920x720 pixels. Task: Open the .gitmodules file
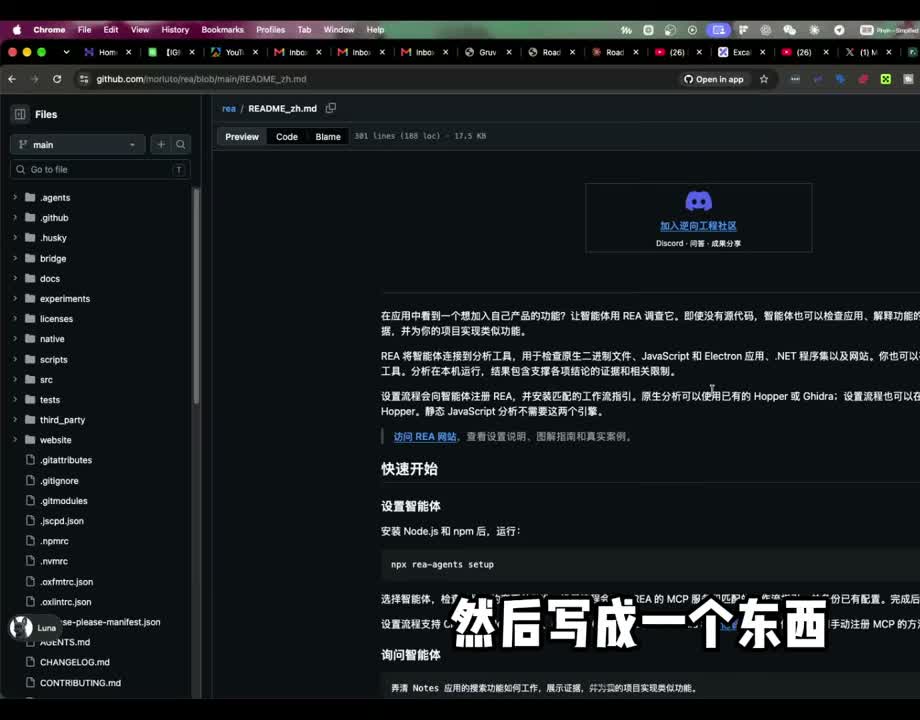coord(63,501)
